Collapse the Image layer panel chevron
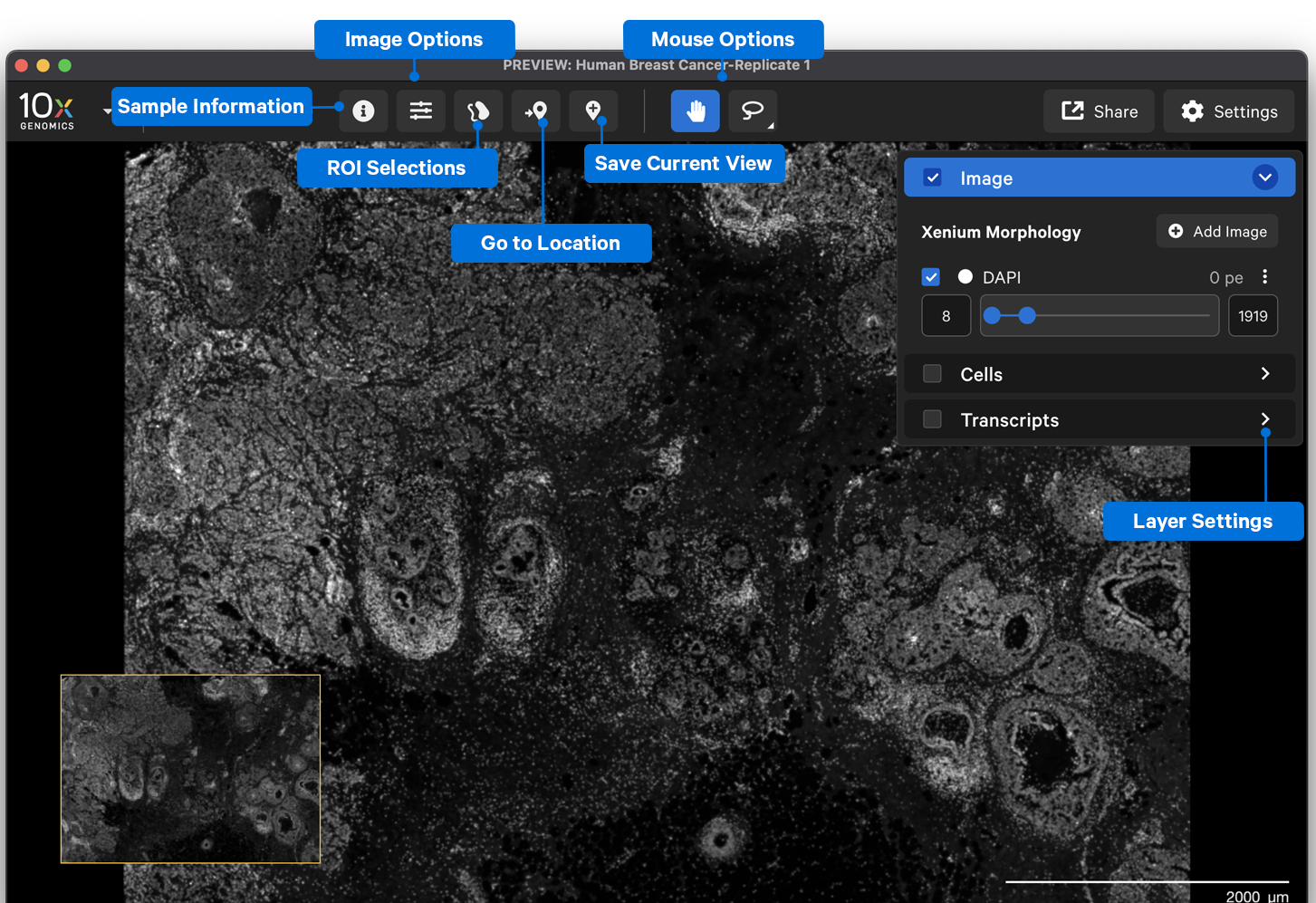The image size is (1316, 903). tap(1264, 178)
